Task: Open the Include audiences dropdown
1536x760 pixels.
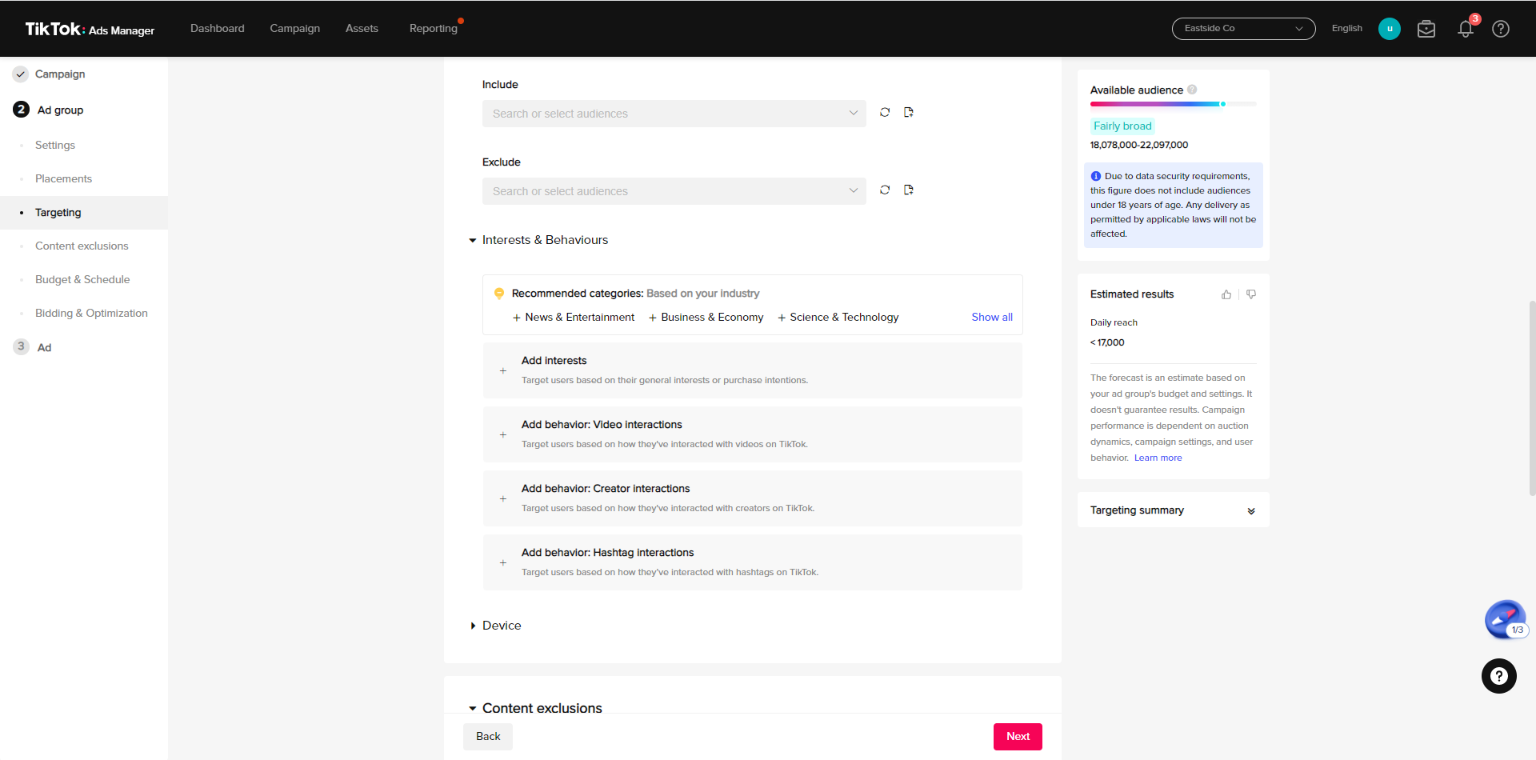Action: 673,113
